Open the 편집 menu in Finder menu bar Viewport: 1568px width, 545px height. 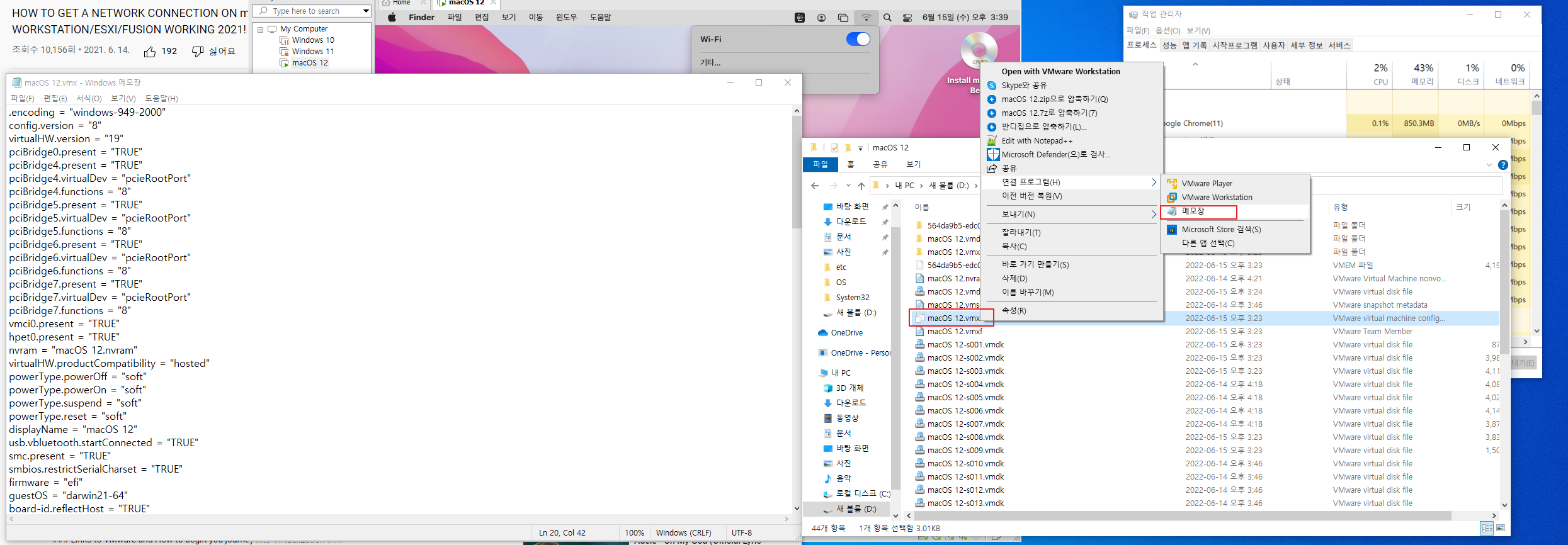pyautogui.click(x=482, y=18)
